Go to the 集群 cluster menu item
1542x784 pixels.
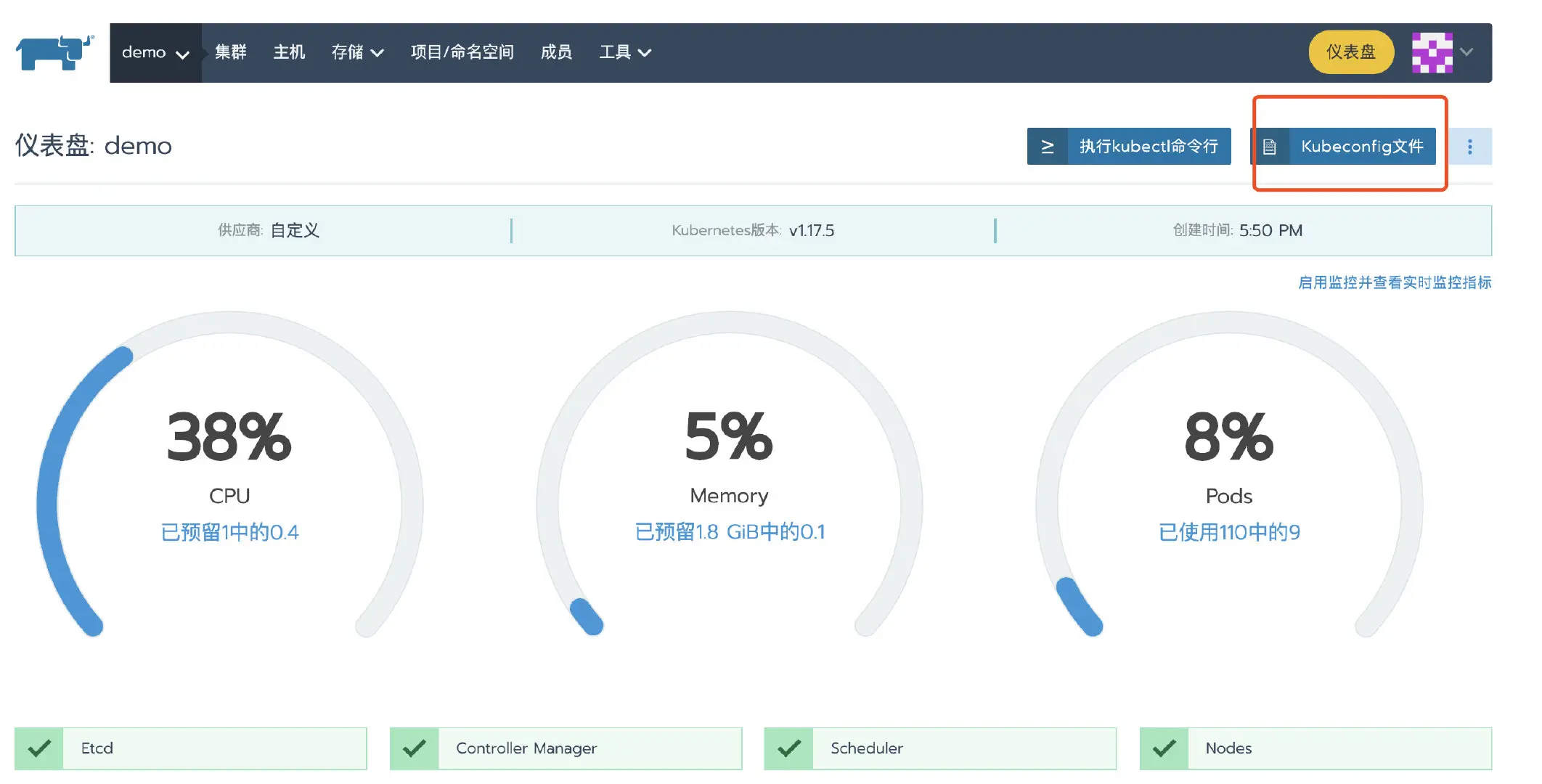click(231, 52)
